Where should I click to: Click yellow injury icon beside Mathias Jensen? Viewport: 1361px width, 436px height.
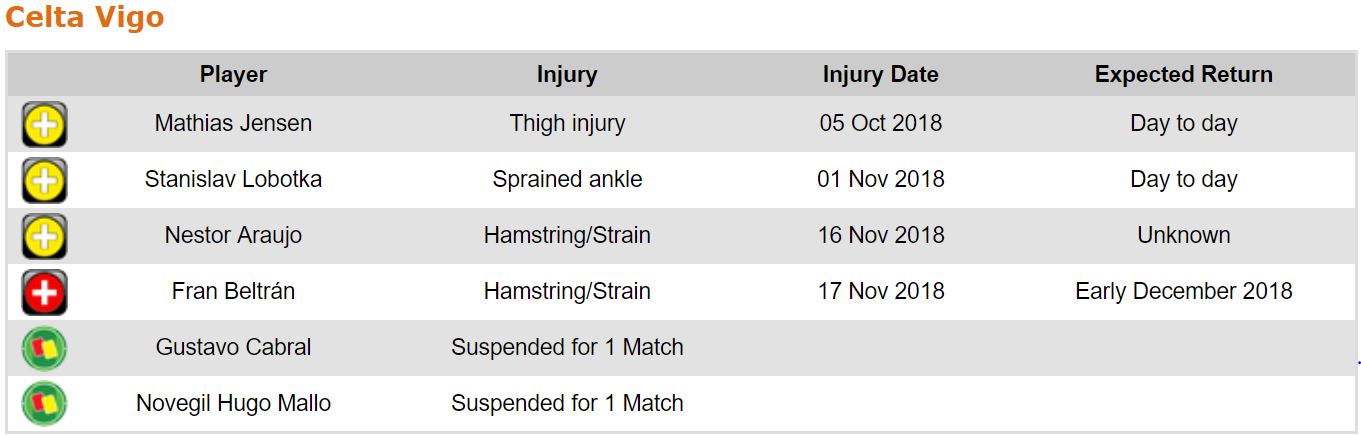44,125
